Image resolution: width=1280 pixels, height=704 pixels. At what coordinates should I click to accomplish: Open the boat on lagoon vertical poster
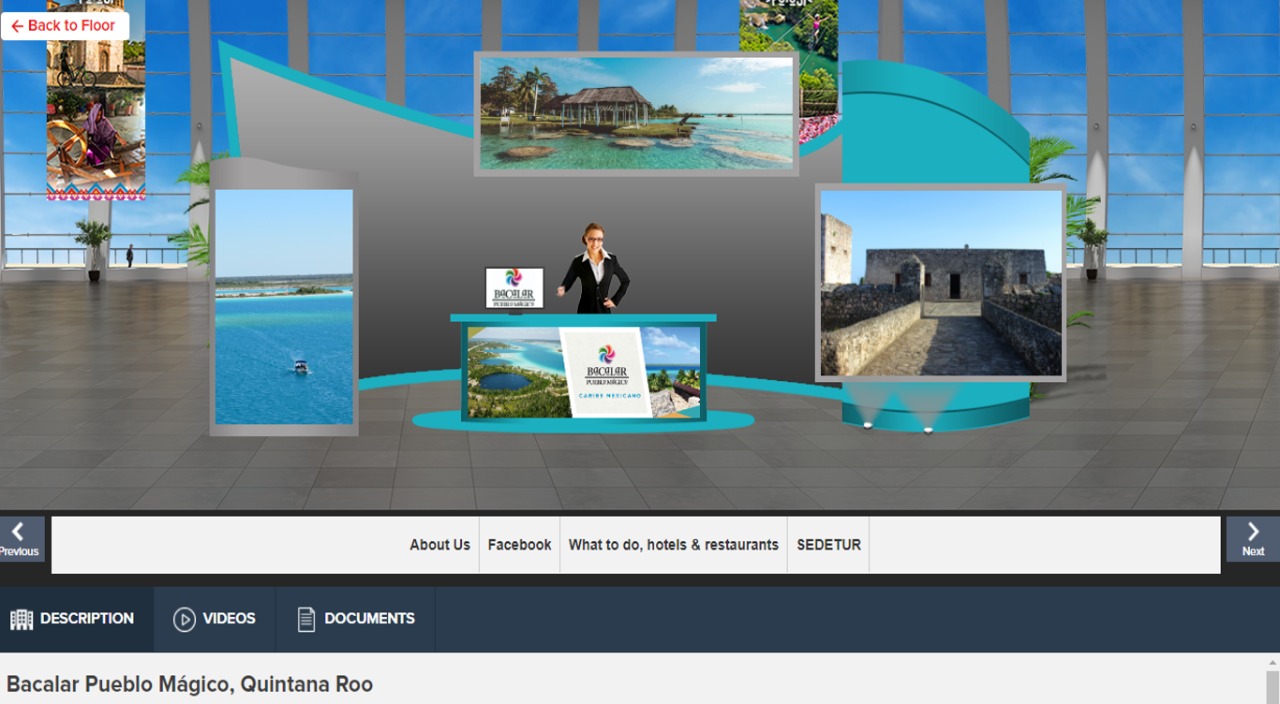(284, 307)
